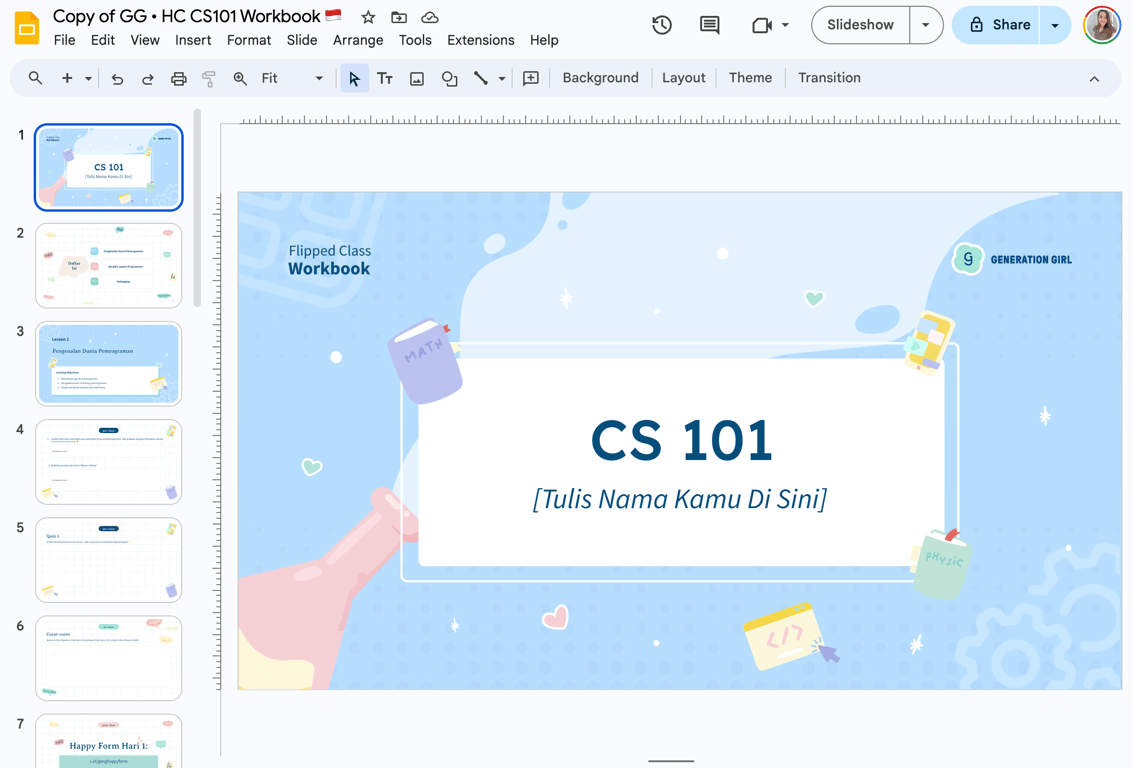Click the Redo arrow icon
This screenshot has width=1132, height=768.
tap(148, 78)
